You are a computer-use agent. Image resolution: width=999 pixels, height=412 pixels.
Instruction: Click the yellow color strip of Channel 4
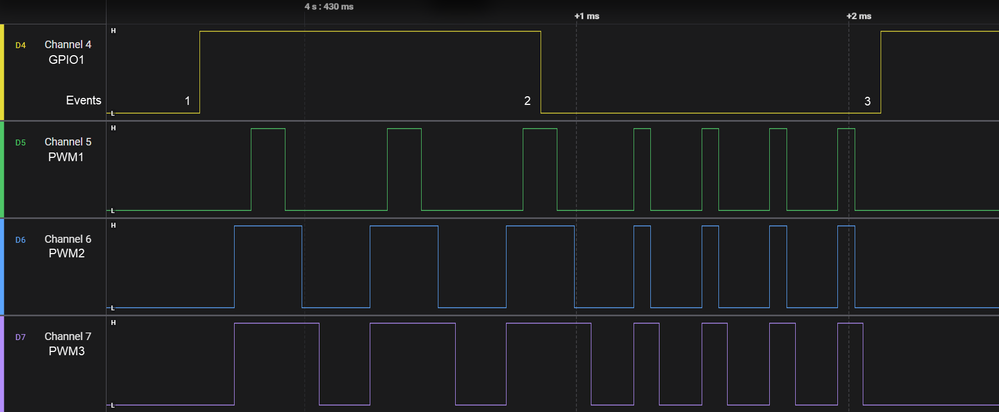[2, 72]
